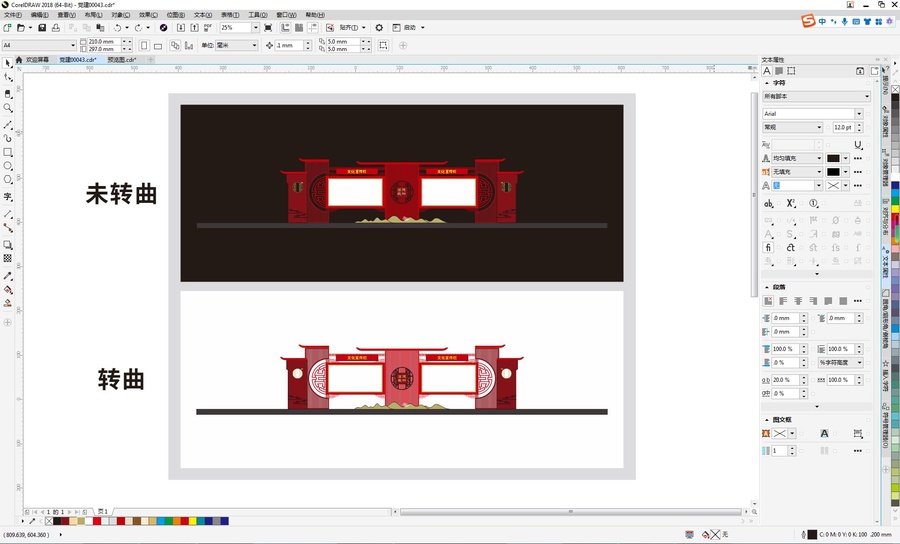Click the New document icon
Screen dimensions: 900x544
(x=7, y=28)
